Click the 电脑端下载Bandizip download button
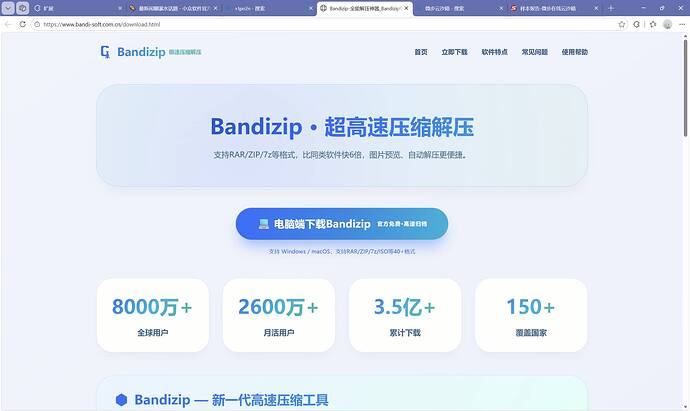 coord(342,224)
